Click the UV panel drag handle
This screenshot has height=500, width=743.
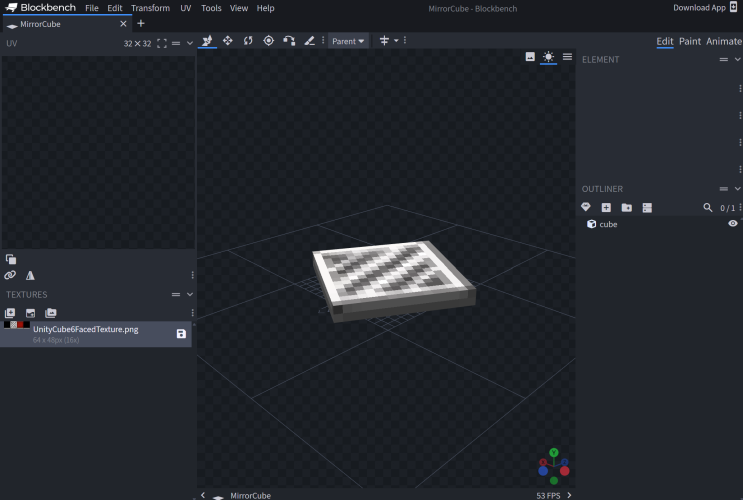tap(176, 44)
